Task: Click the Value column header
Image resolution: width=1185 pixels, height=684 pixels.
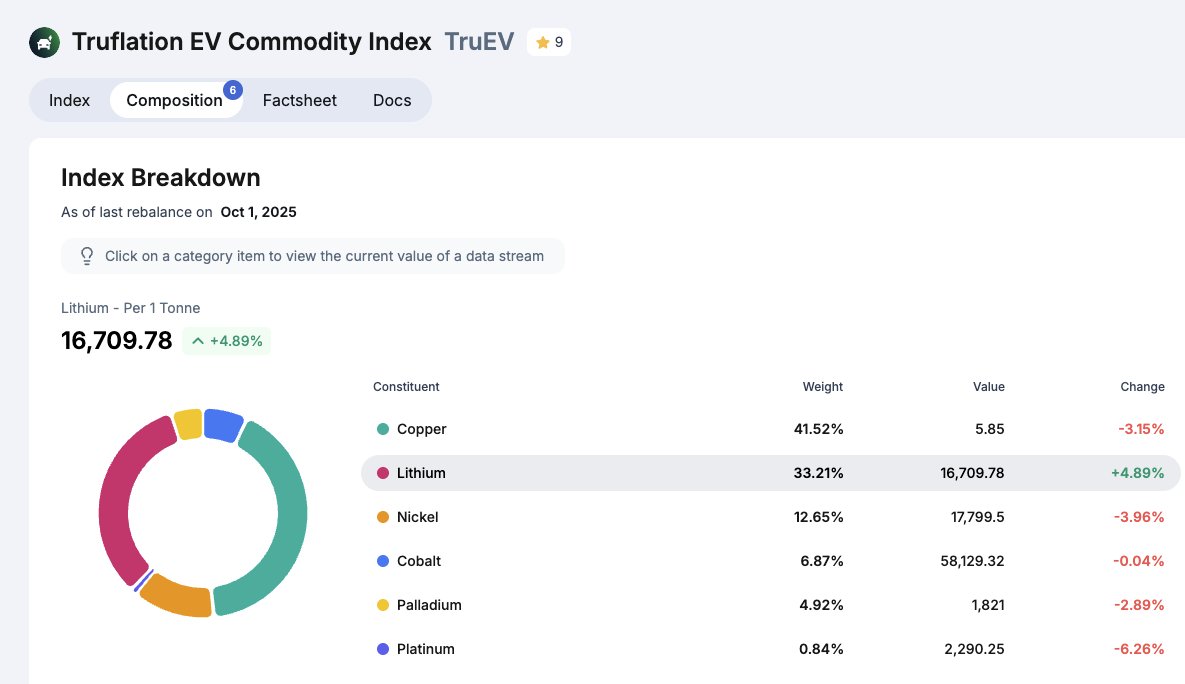Action: click(989, 386)
